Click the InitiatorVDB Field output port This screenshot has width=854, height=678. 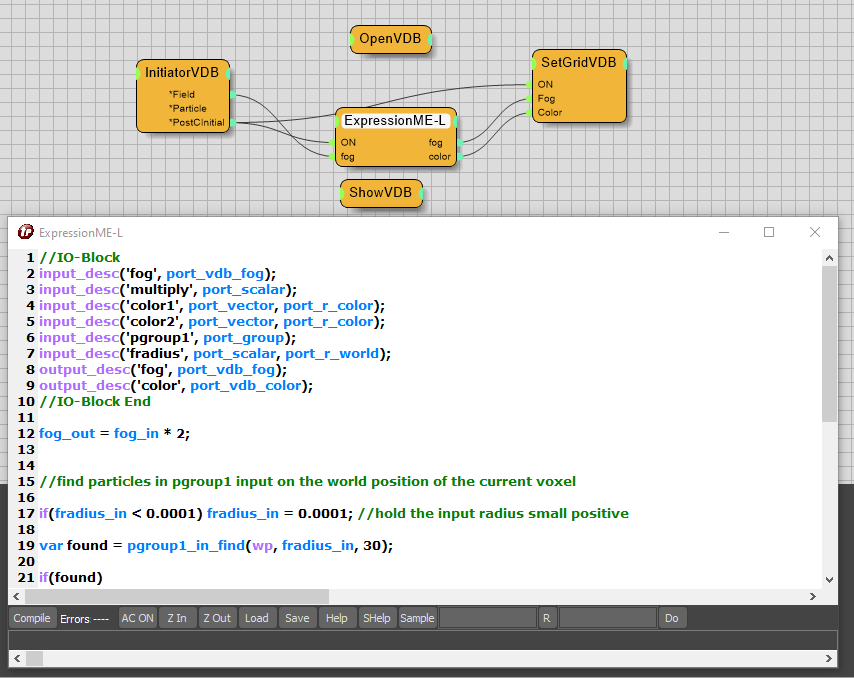click(231, 94)
